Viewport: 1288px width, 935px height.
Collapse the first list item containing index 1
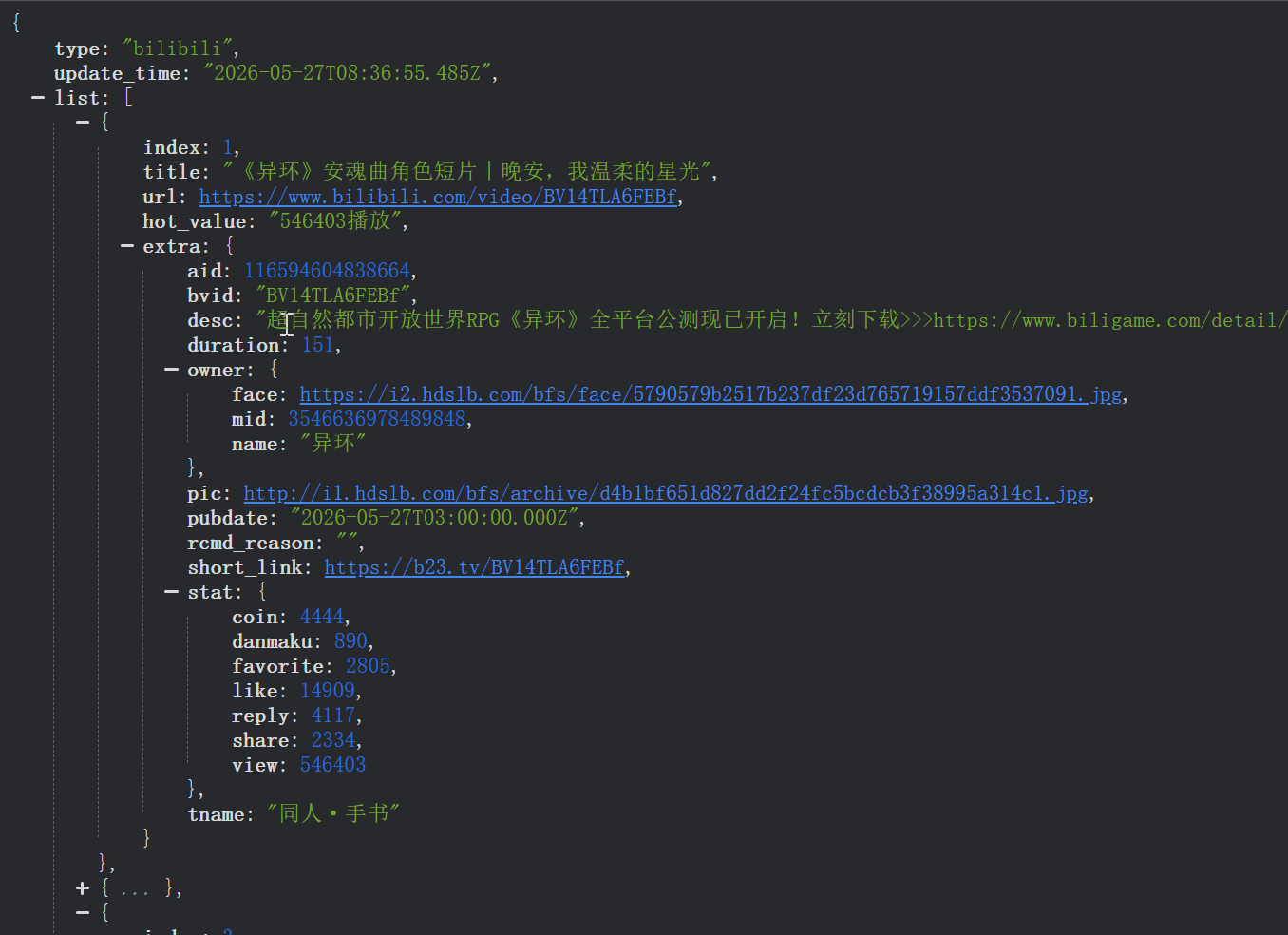[x=83, y=123]
